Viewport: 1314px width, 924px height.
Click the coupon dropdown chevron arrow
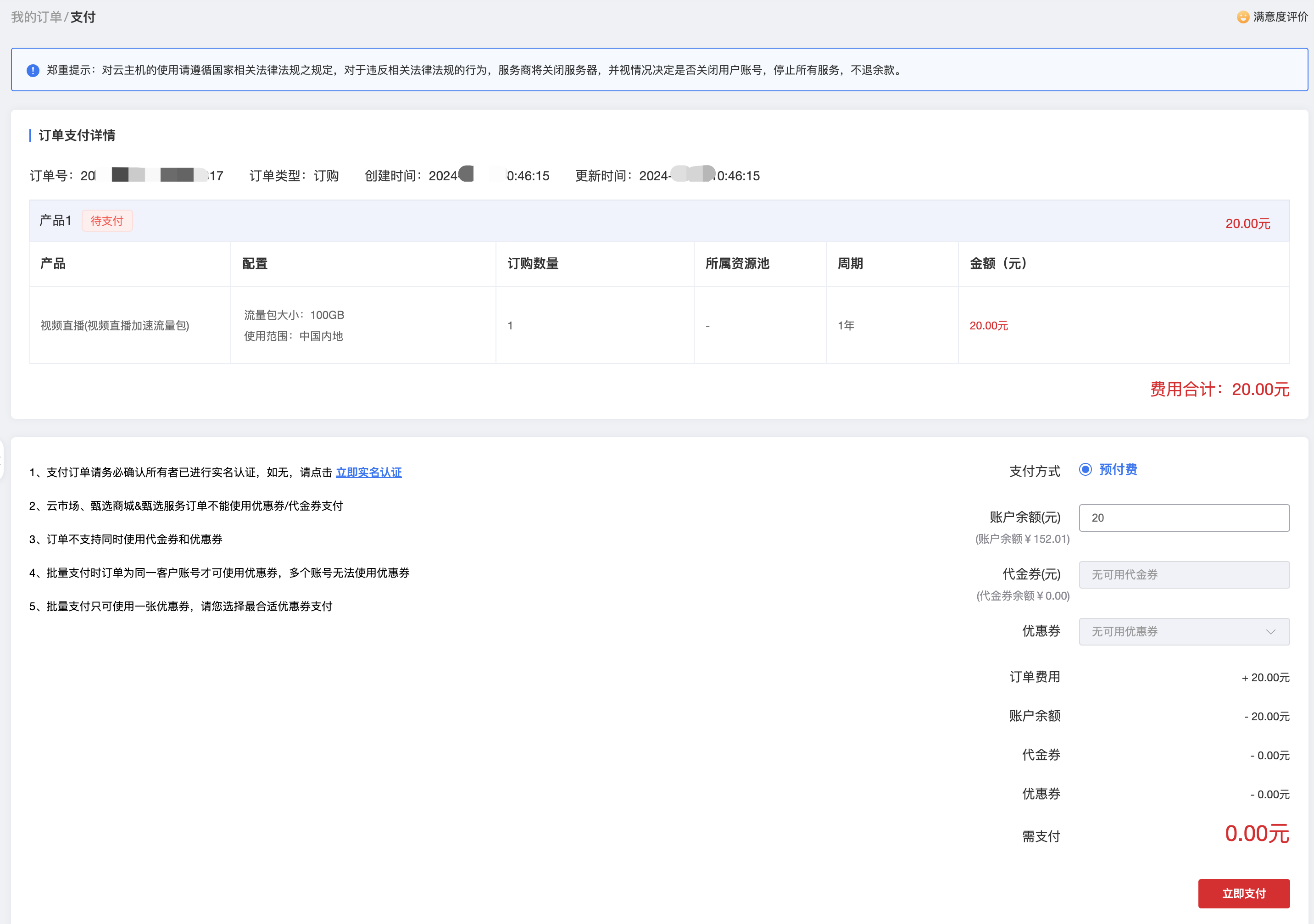pos(1270,632)
